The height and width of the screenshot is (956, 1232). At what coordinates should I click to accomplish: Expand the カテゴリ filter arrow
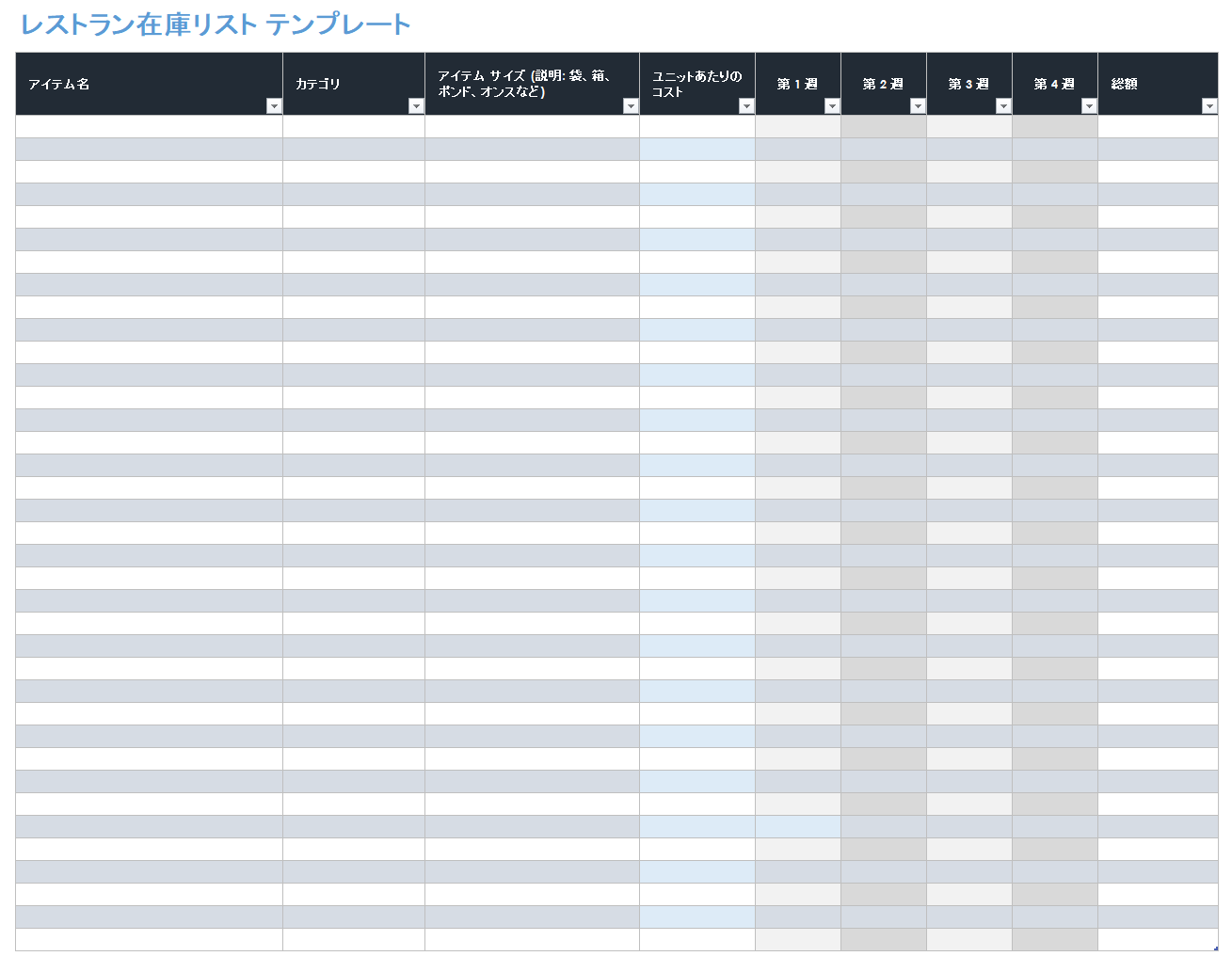tap(416, 106)
